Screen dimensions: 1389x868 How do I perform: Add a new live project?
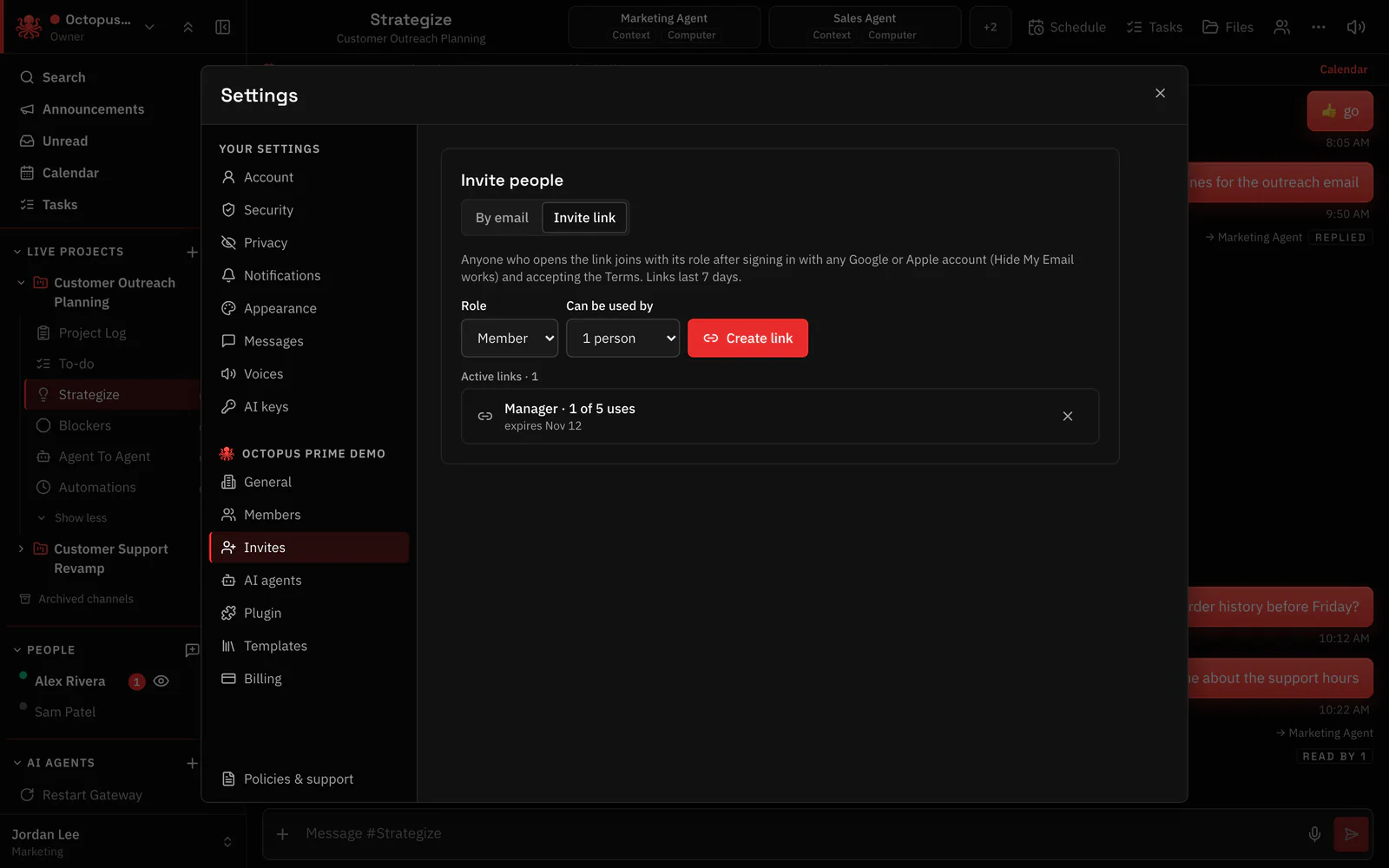point(192,252)
